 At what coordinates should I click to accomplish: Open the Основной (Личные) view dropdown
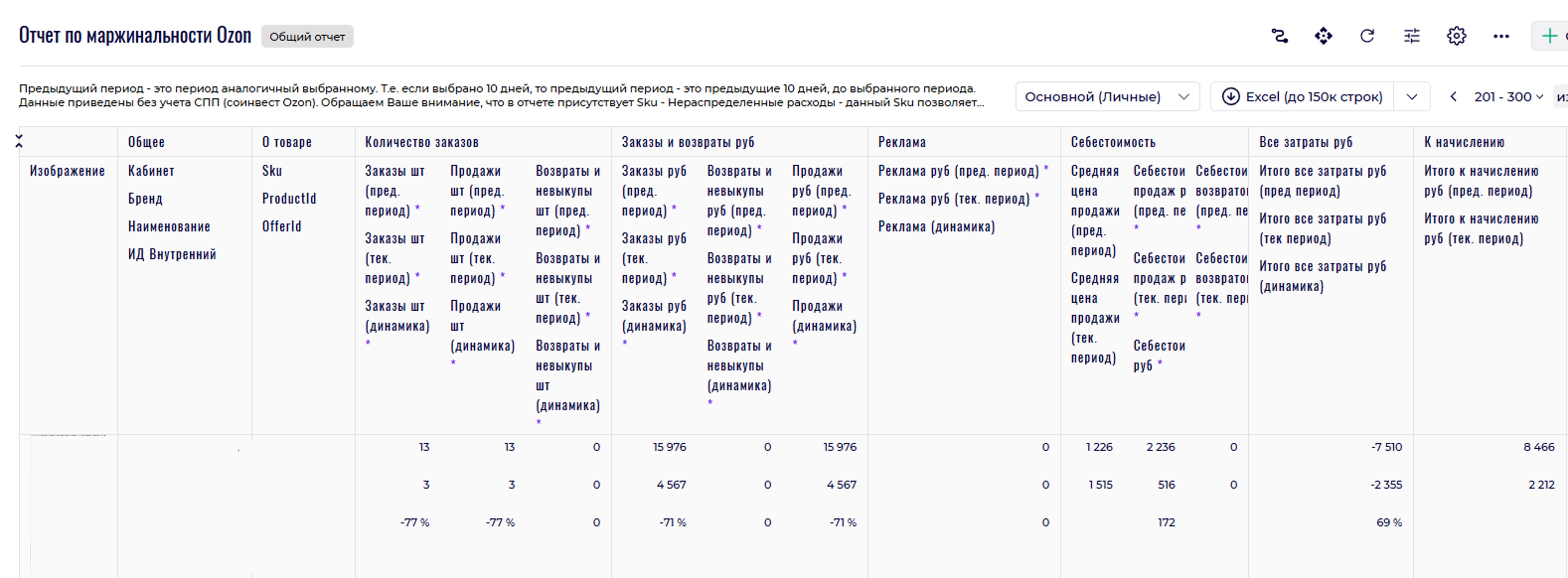1107,97
